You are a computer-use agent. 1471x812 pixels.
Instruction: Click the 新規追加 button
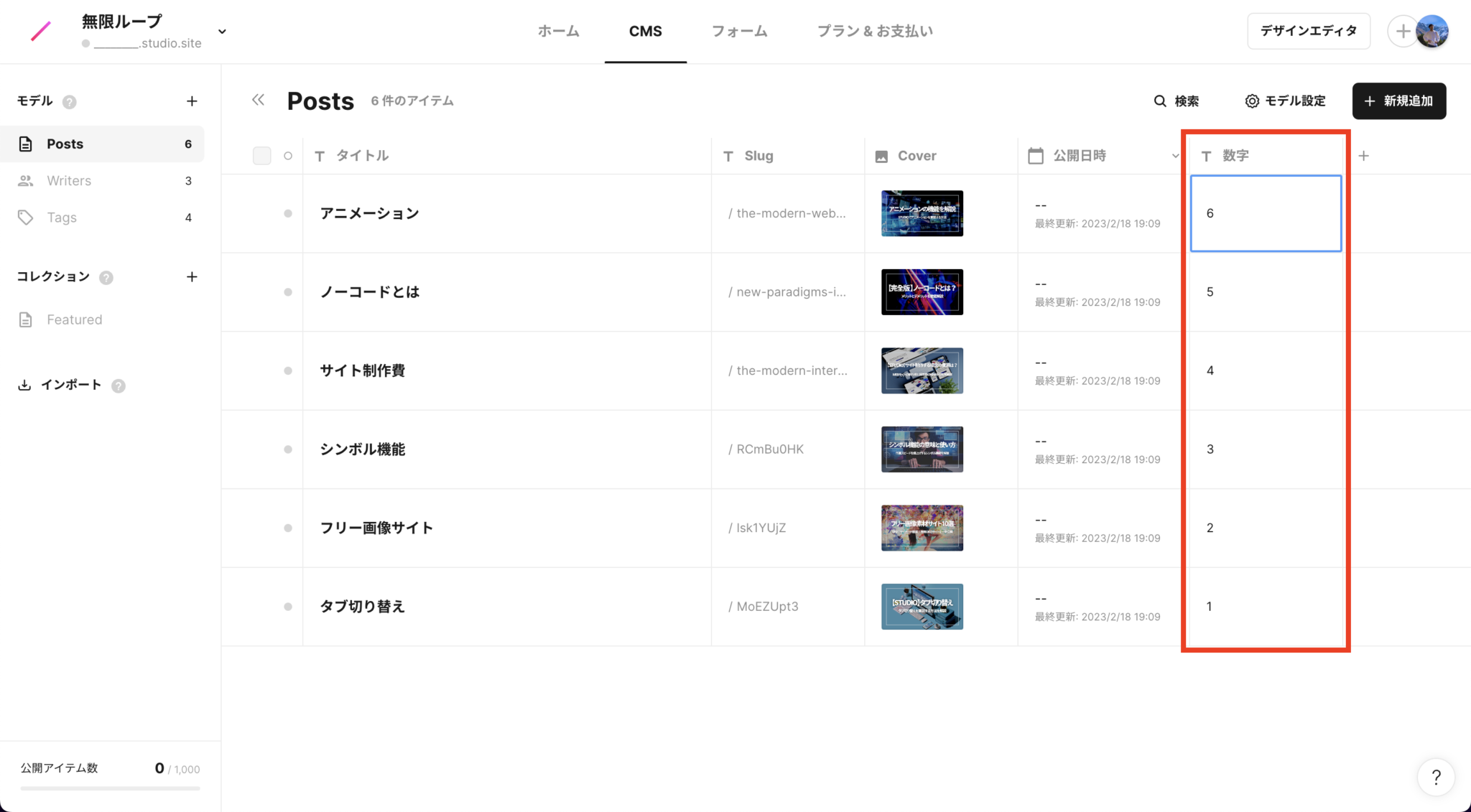coord(1398,101)
